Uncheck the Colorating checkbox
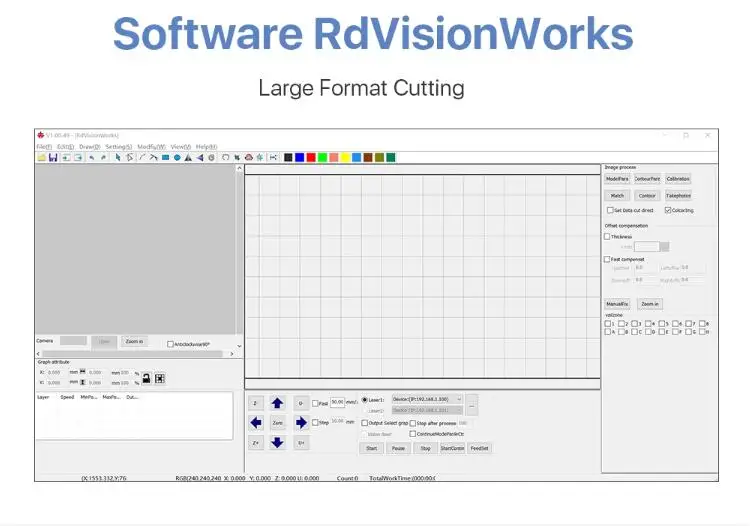The height and width of the screenshot is (526, 750). pos(668,210)
